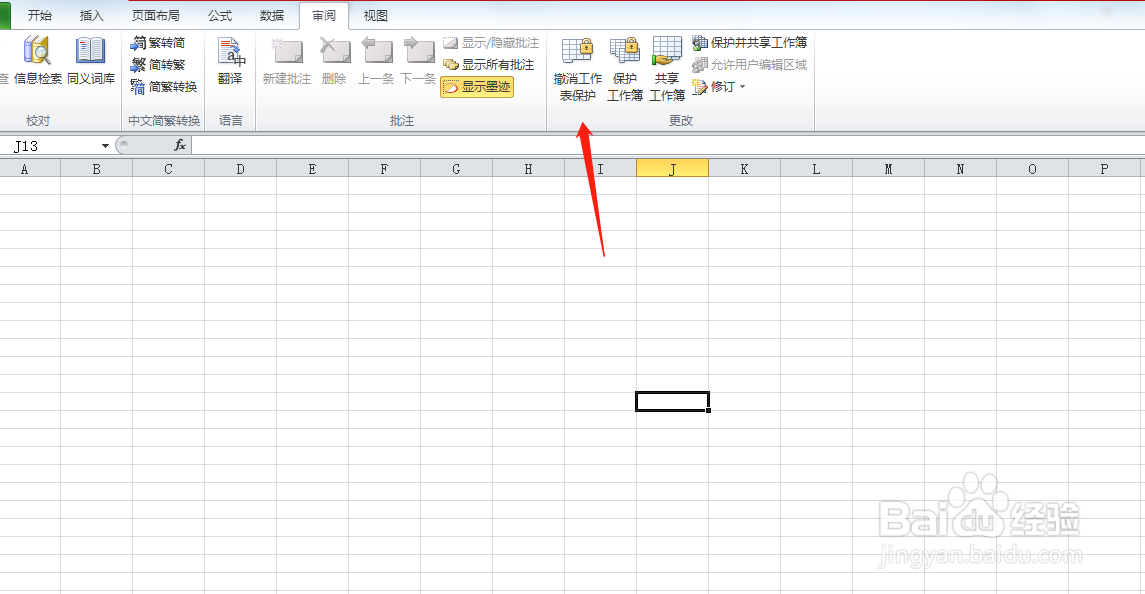
Task: Click 共享工作簿 to share workbook
Action: [x=666, y=67]
